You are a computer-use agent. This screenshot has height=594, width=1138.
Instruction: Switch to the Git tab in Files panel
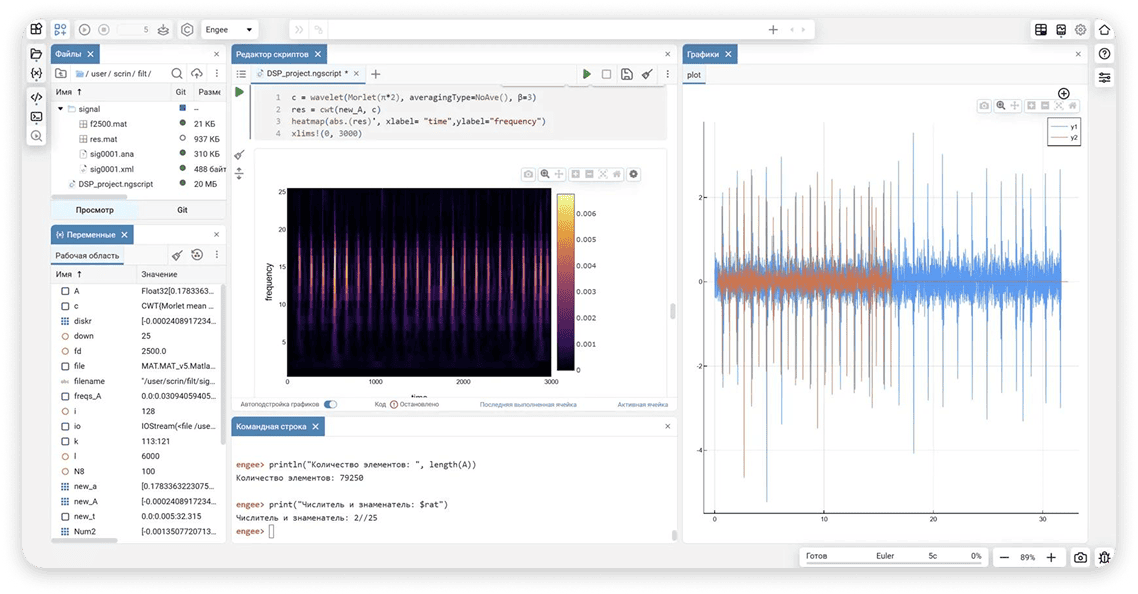[x=182, y=210]
